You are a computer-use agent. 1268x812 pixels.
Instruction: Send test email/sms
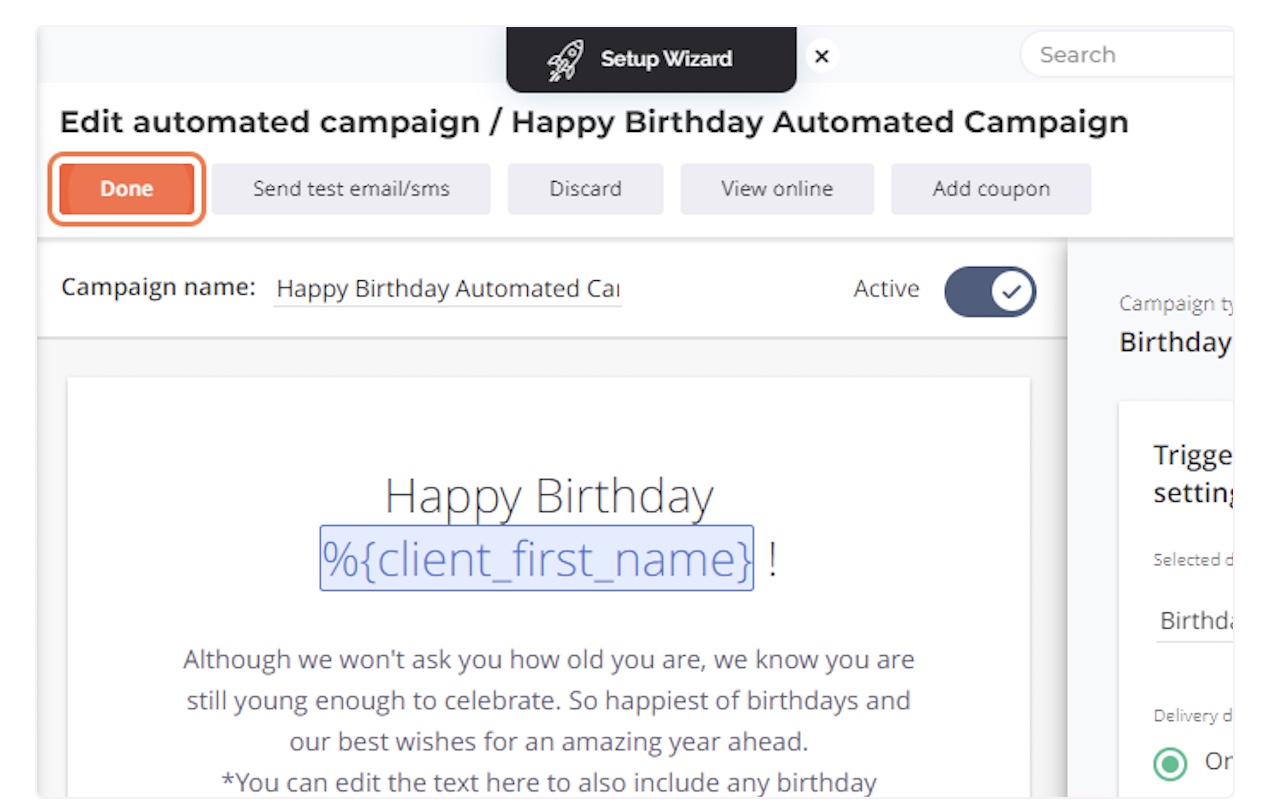351,189
